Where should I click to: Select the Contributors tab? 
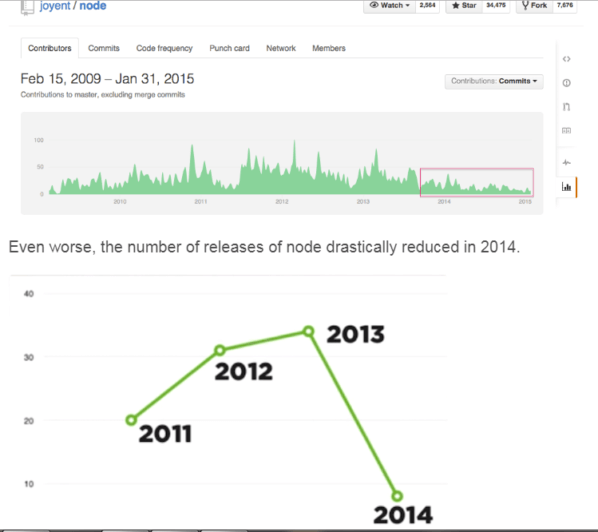click(x=50, y=48)
